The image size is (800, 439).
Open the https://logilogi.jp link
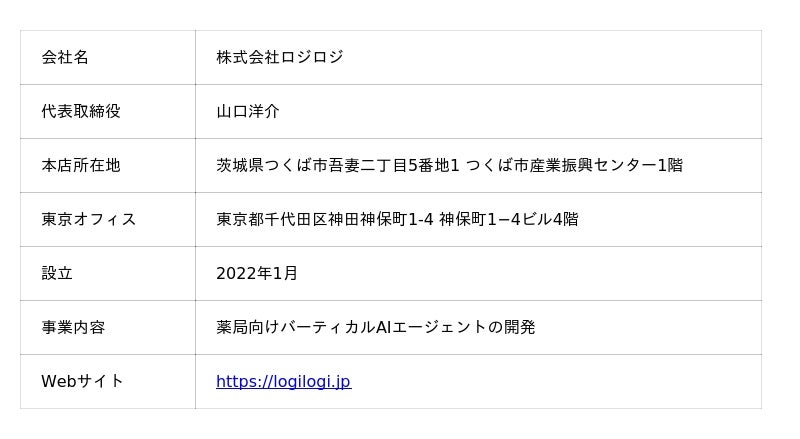pyautogui.click(x=283, y=381)
